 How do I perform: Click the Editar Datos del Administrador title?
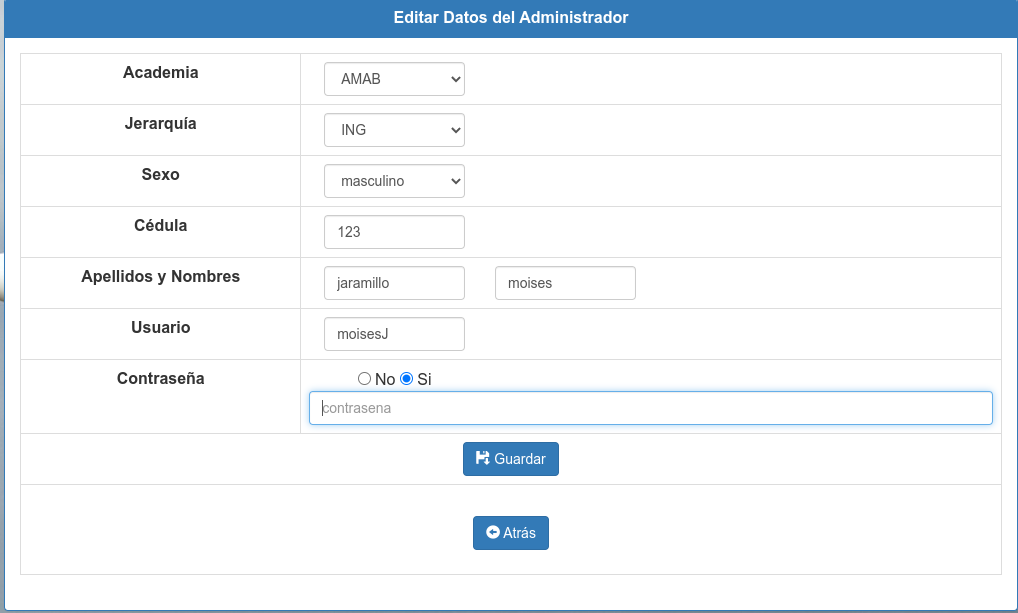[509, 18]
